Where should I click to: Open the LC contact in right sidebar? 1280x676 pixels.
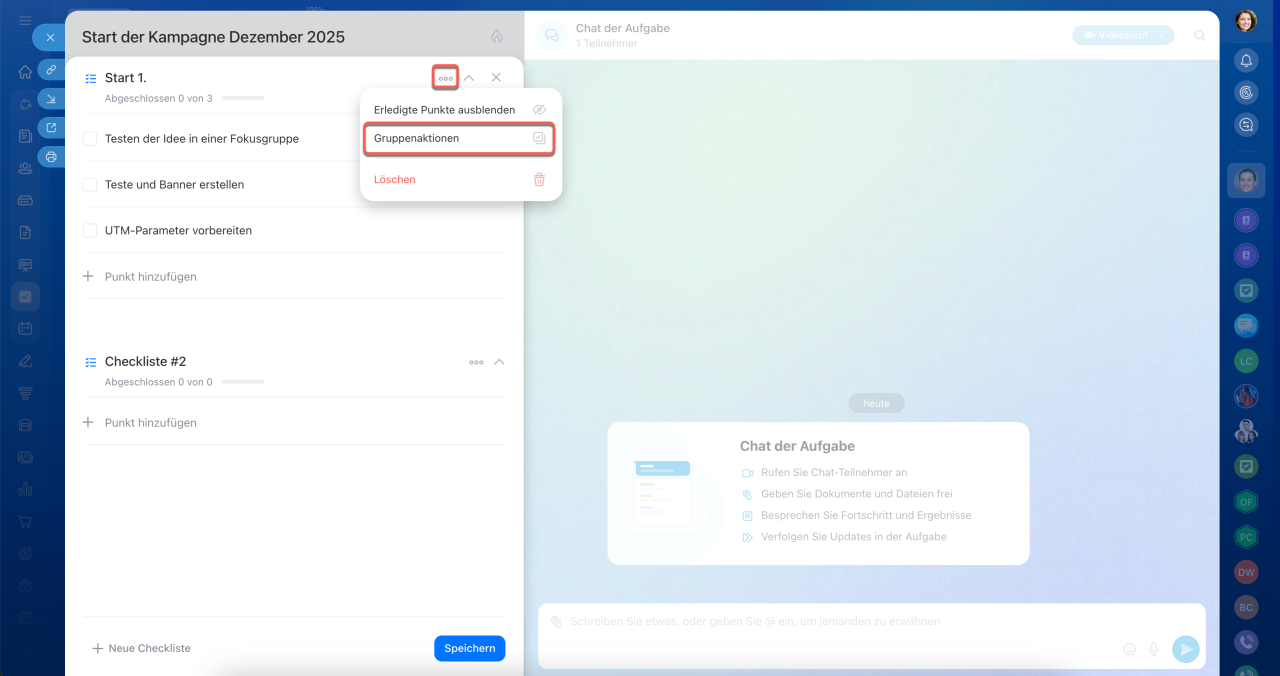(x=1246, y=360)
